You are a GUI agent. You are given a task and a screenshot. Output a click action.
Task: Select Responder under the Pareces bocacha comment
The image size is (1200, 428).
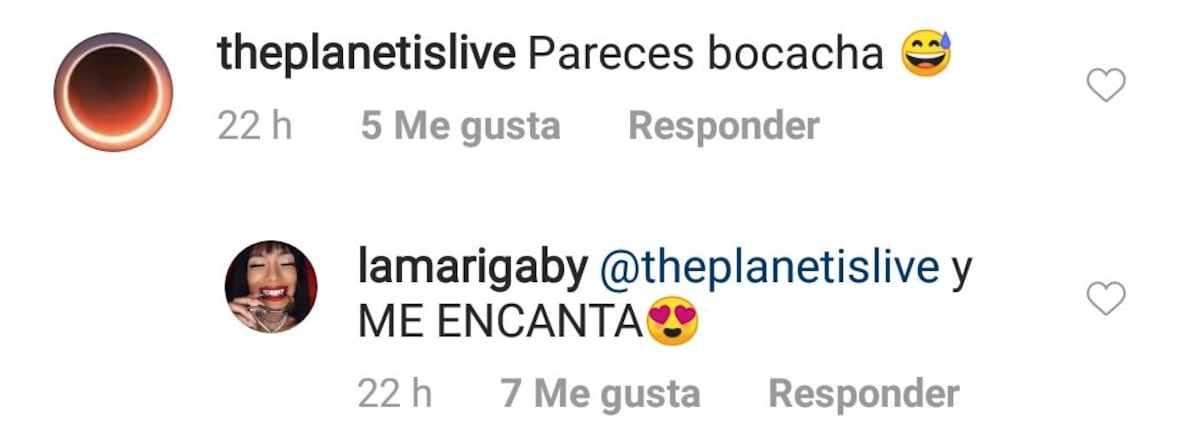[x=723, y=126]
